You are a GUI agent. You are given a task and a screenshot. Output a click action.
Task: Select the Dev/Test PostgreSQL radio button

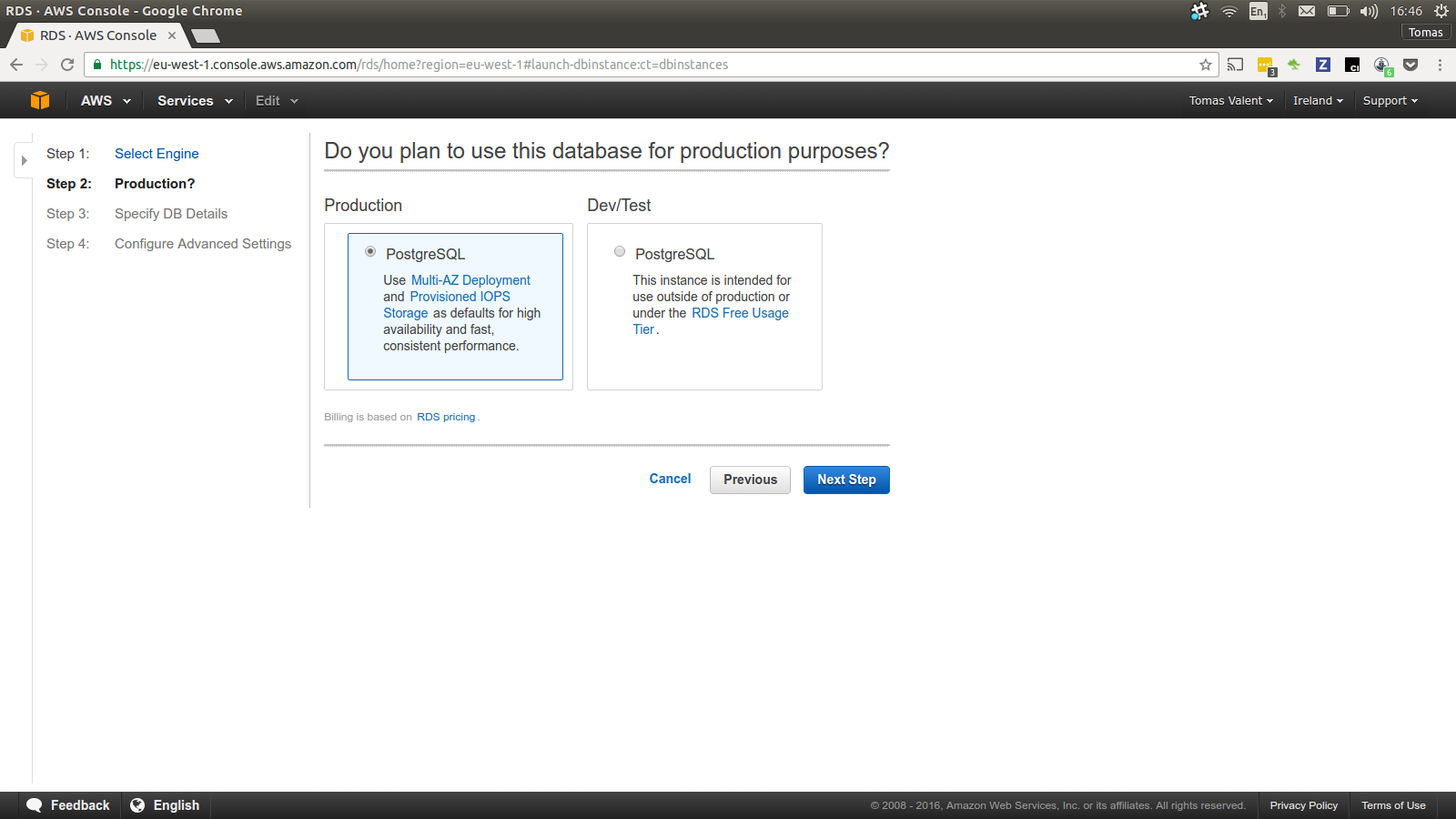tap(620, 251)
